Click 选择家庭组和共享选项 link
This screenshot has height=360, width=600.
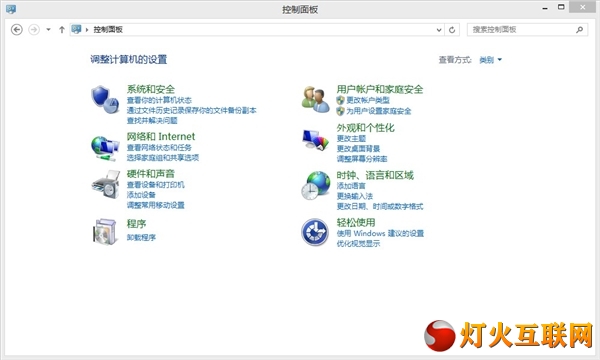click(x=163, y=157)
